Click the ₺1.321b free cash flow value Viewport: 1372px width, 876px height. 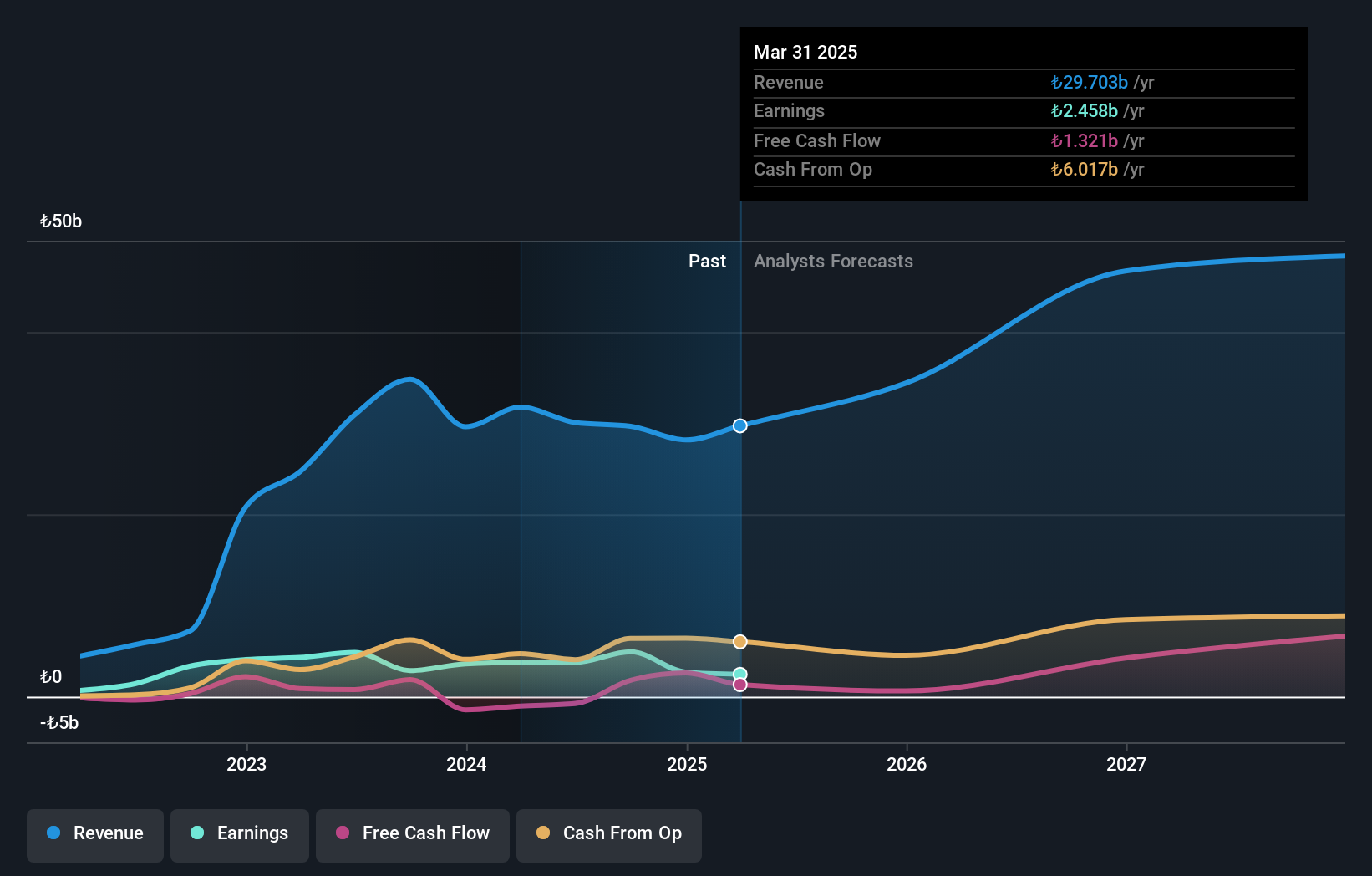tap(1085, 141)
